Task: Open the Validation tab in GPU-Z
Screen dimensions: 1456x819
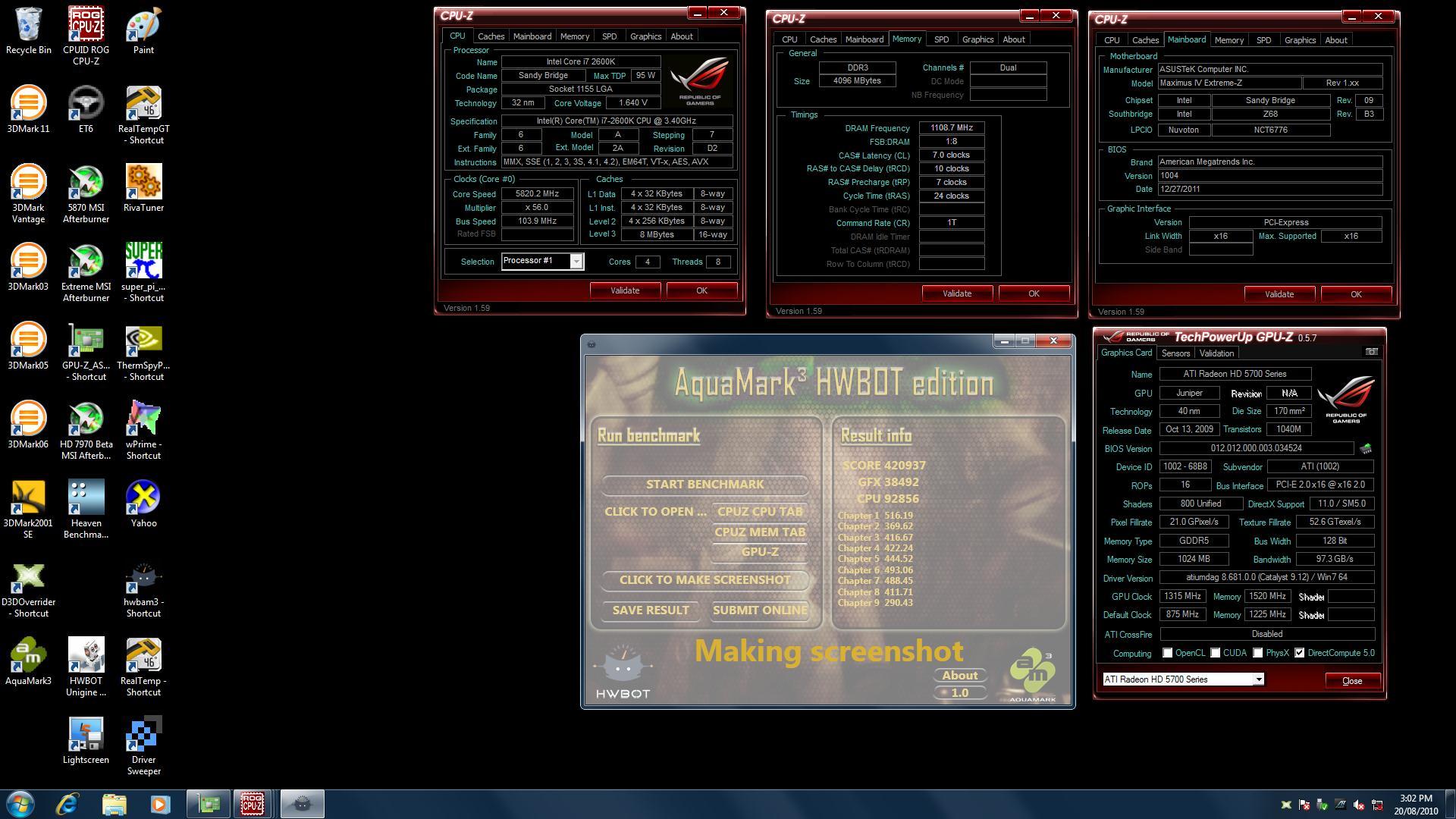Action: pyautogui.click(x=1216, y=353)
